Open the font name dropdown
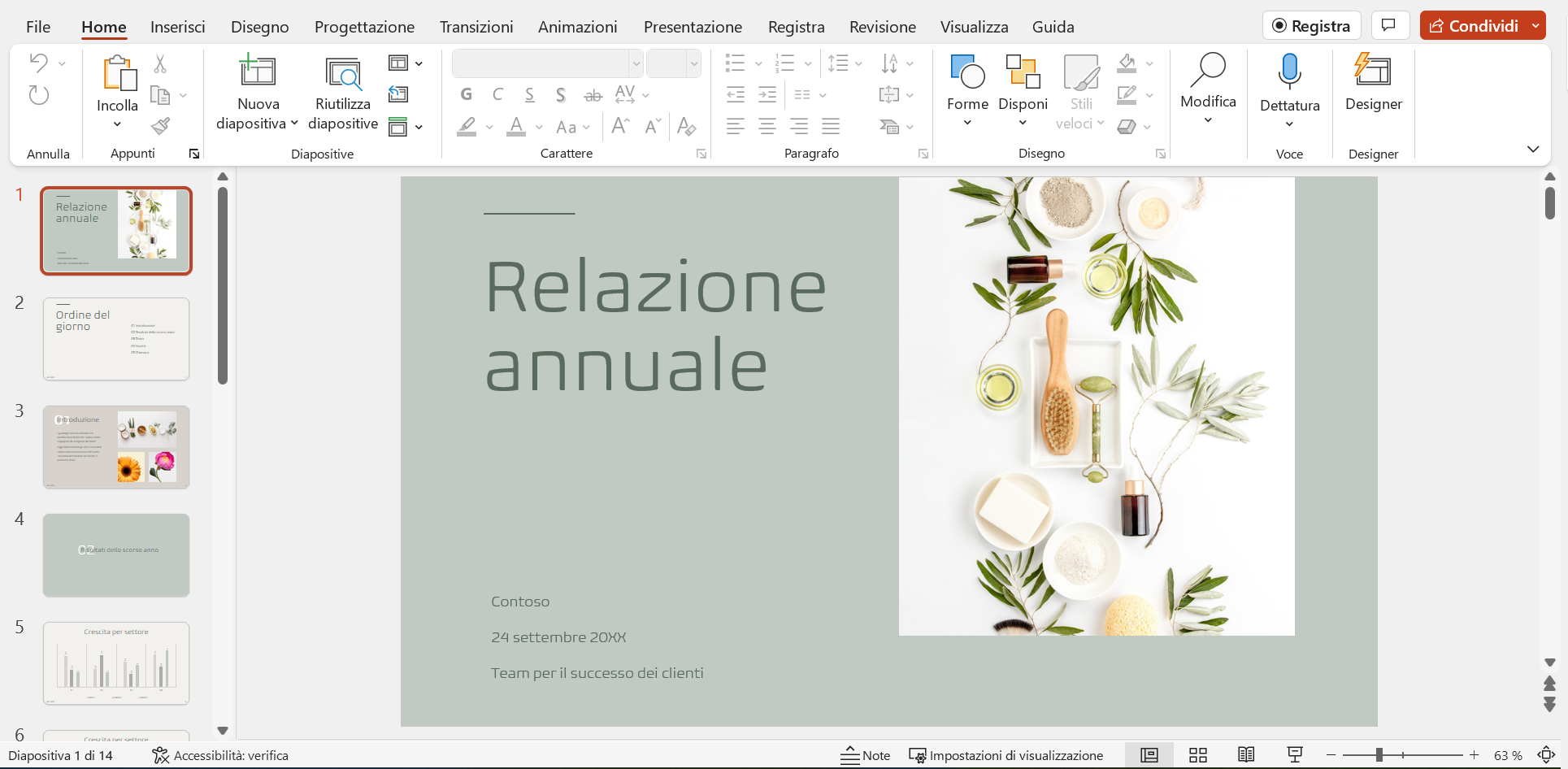The image size is (1568, 769). pyautogui.click(x=636, y=63)
